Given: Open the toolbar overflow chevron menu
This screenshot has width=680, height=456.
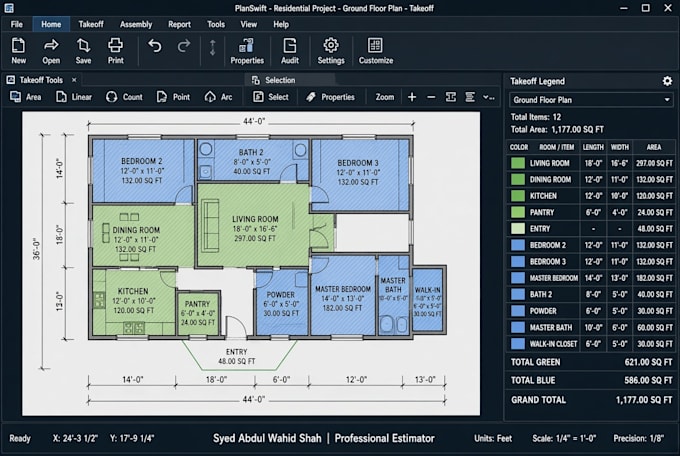Looking at the screenshot, I should (x=489, y=97).
